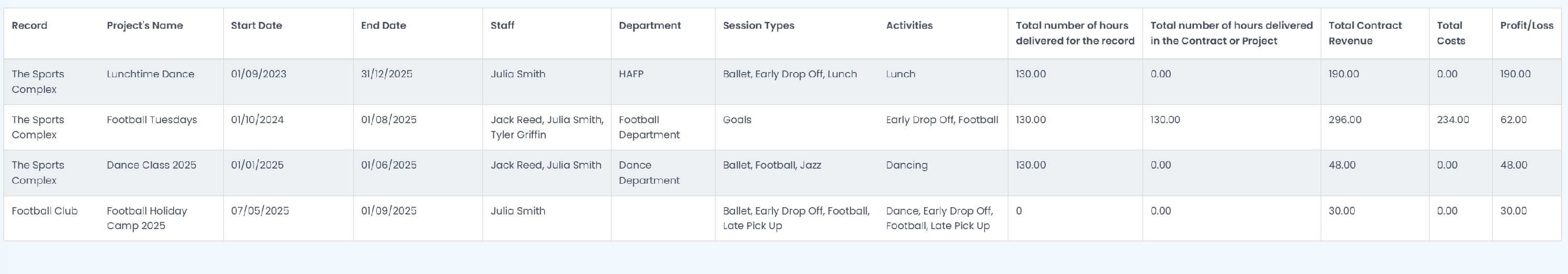The height and width of the screenshot is (274, 1568).
Task: Click the Football Club record cell
Action: 44,211
